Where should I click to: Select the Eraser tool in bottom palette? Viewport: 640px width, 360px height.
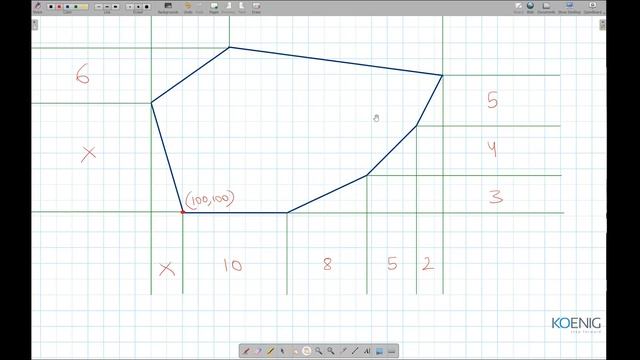(x=258, y=351)
